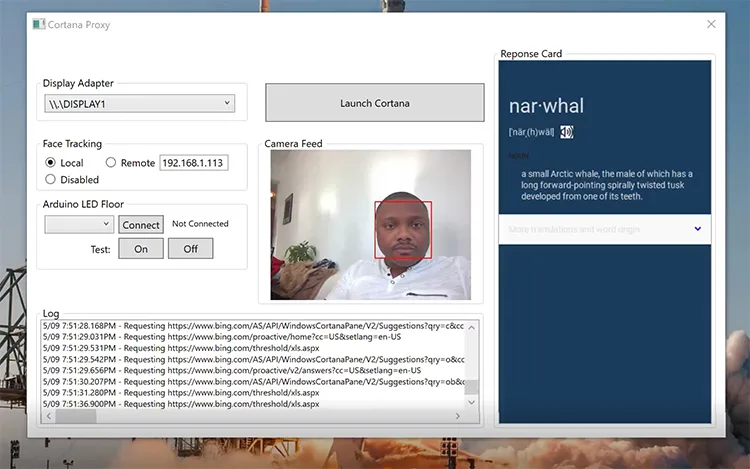Screen dimensions: 750x469
Task: Click the Launch Cortana button
Action: click(375, 103)
